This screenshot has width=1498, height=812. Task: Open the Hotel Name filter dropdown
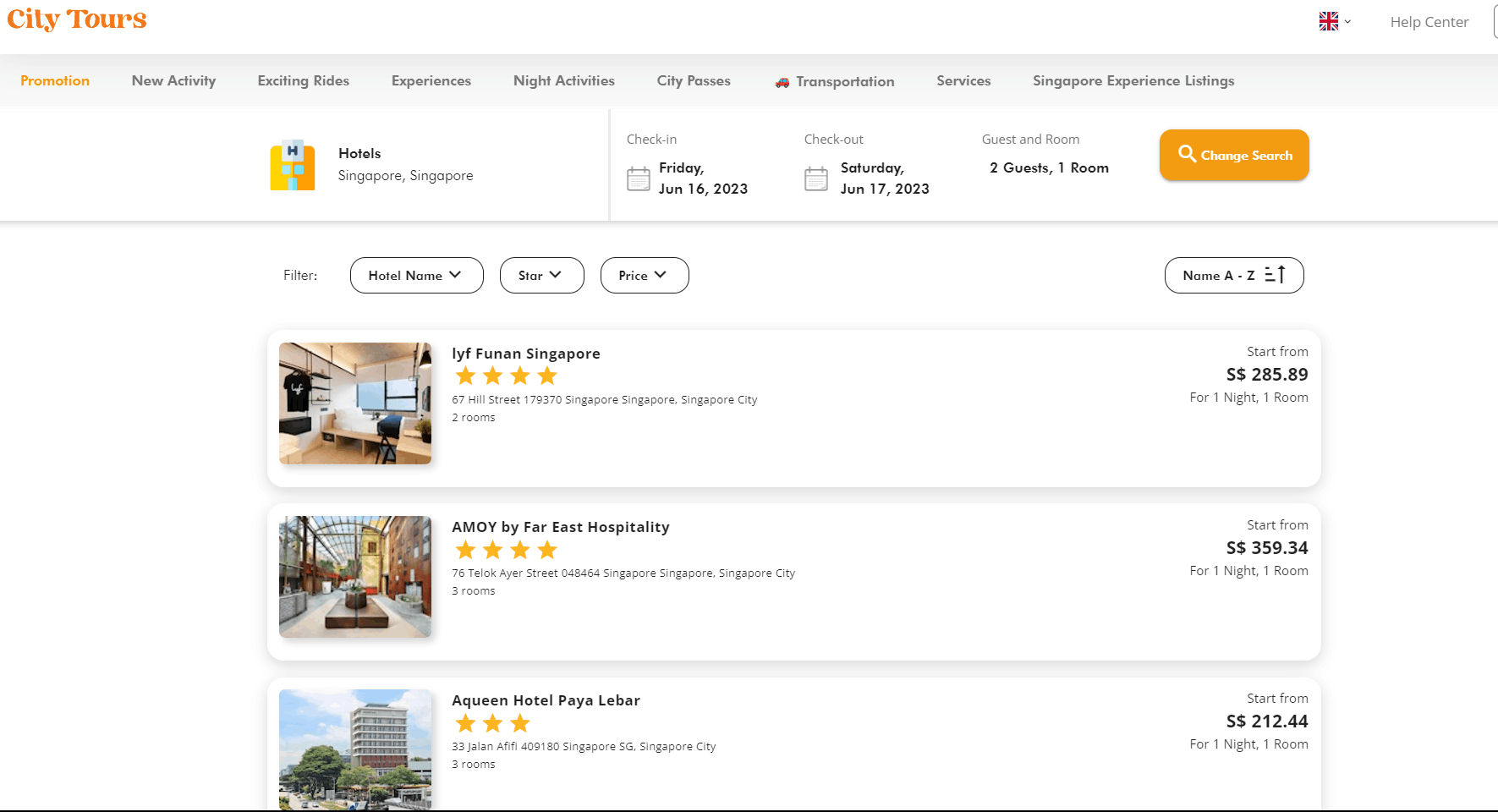416,275
